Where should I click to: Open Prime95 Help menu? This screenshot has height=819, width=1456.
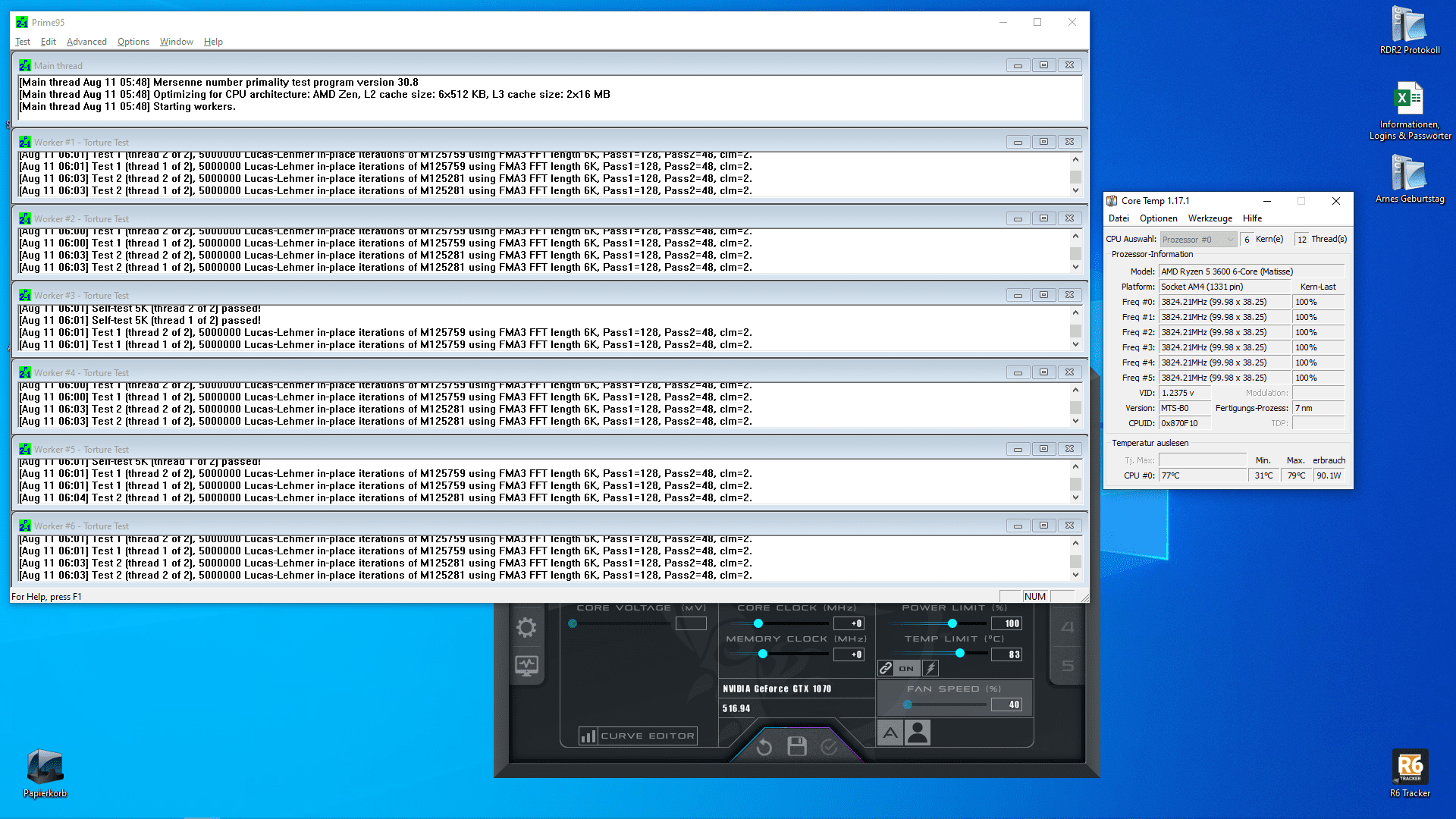[x=213, y=42]
